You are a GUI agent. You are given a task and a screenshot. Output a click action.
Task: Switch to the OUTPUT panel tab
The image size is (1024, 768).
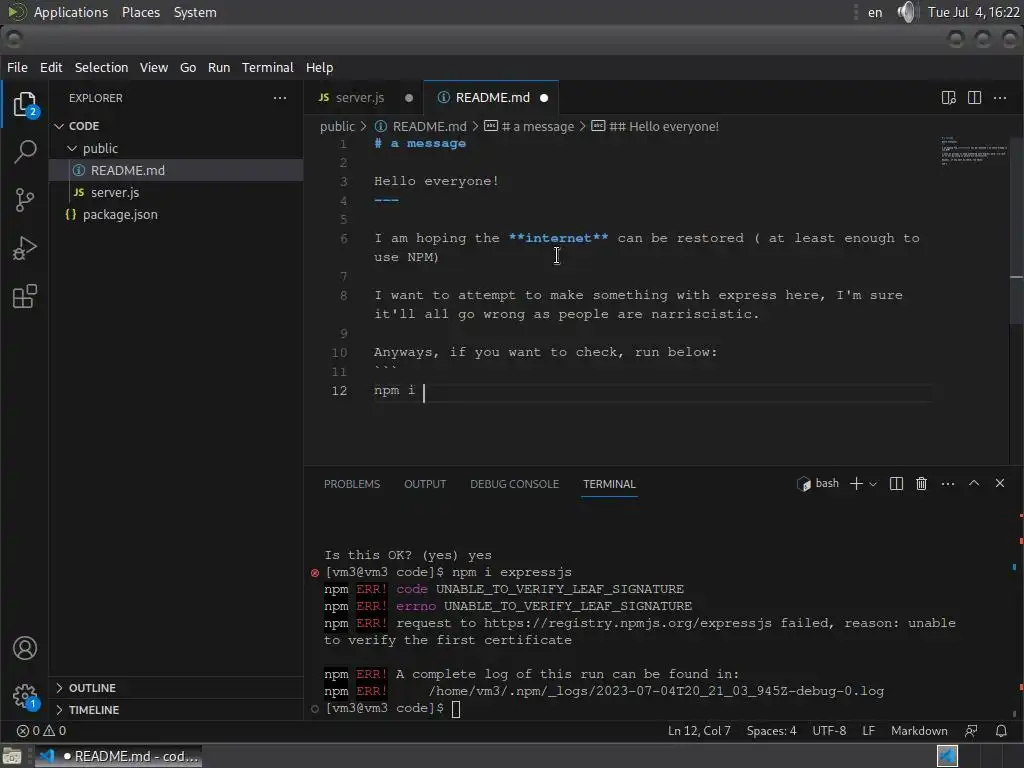click(x=424, y=484)
